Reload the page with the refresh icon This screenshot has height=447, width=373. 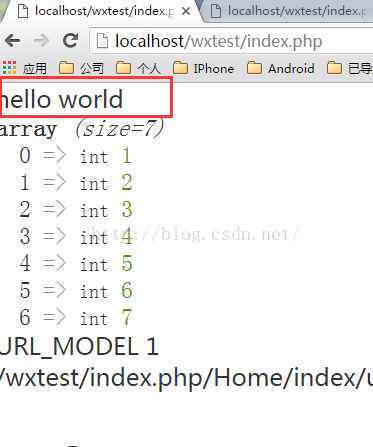coord(71,41)
